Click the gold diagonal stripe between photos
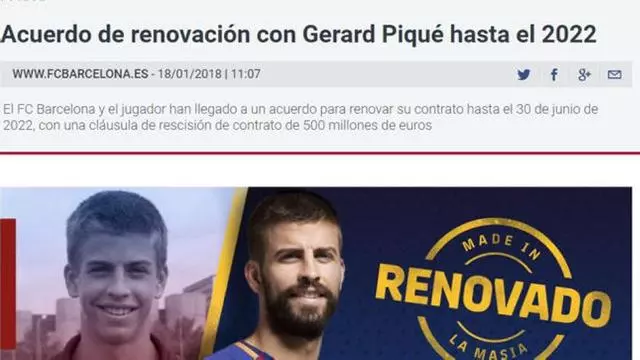Screen dimensions: 640x360 click(224, 273)
